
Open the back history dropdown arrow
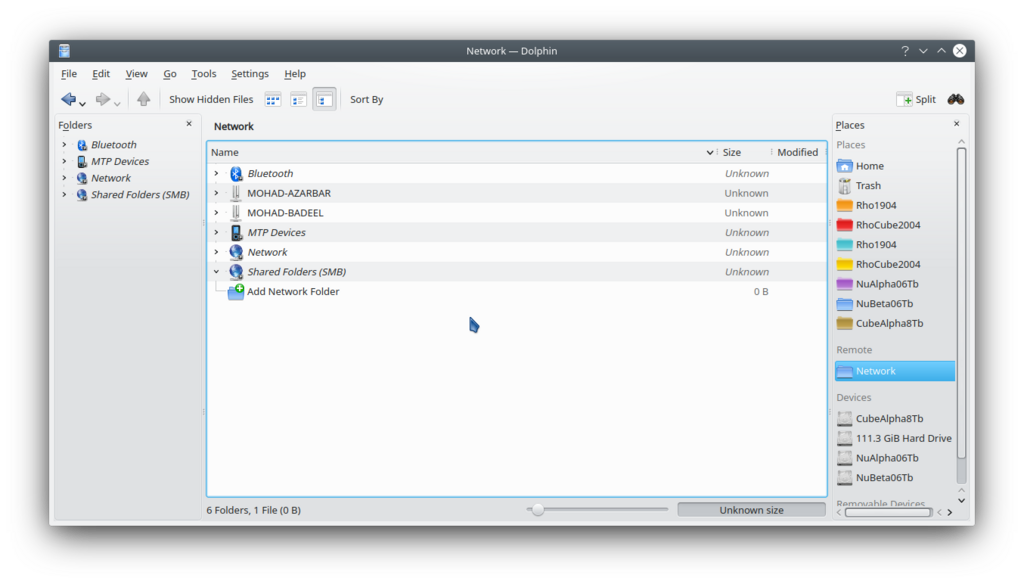[82, 103]
